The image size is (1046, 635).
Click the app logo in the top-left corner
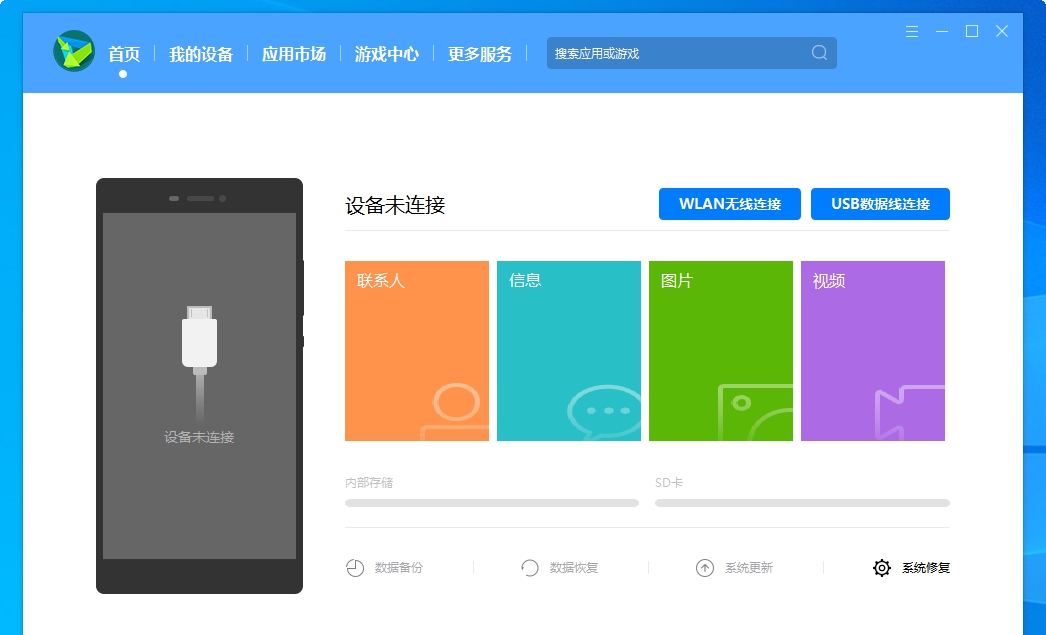pos(71,52)
